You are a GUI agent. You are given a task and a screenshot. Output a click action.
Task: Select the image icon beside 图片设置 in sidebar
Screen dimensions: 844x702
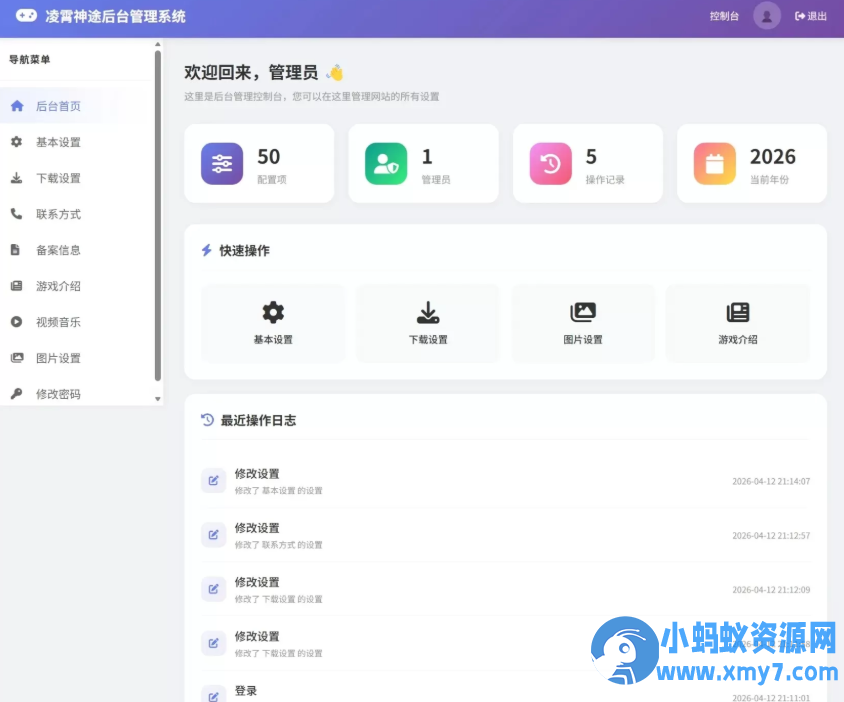tap(16, 357)
